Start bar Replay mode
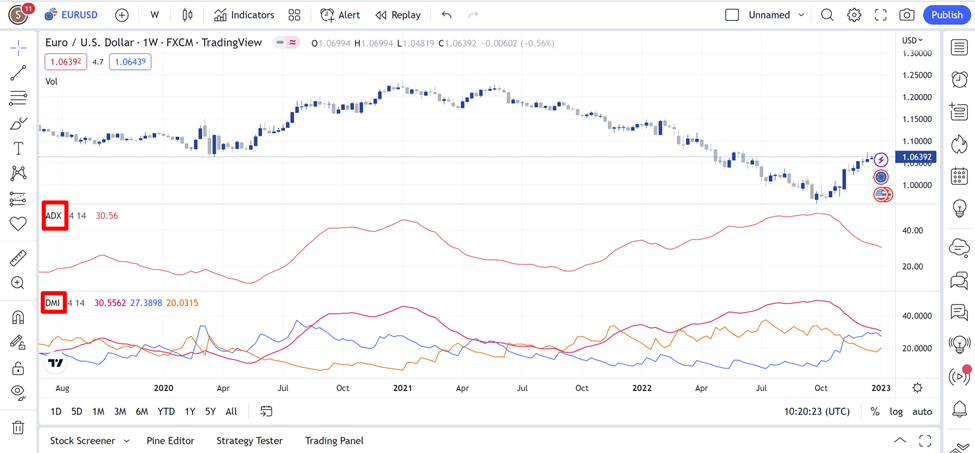 point(399,14)
